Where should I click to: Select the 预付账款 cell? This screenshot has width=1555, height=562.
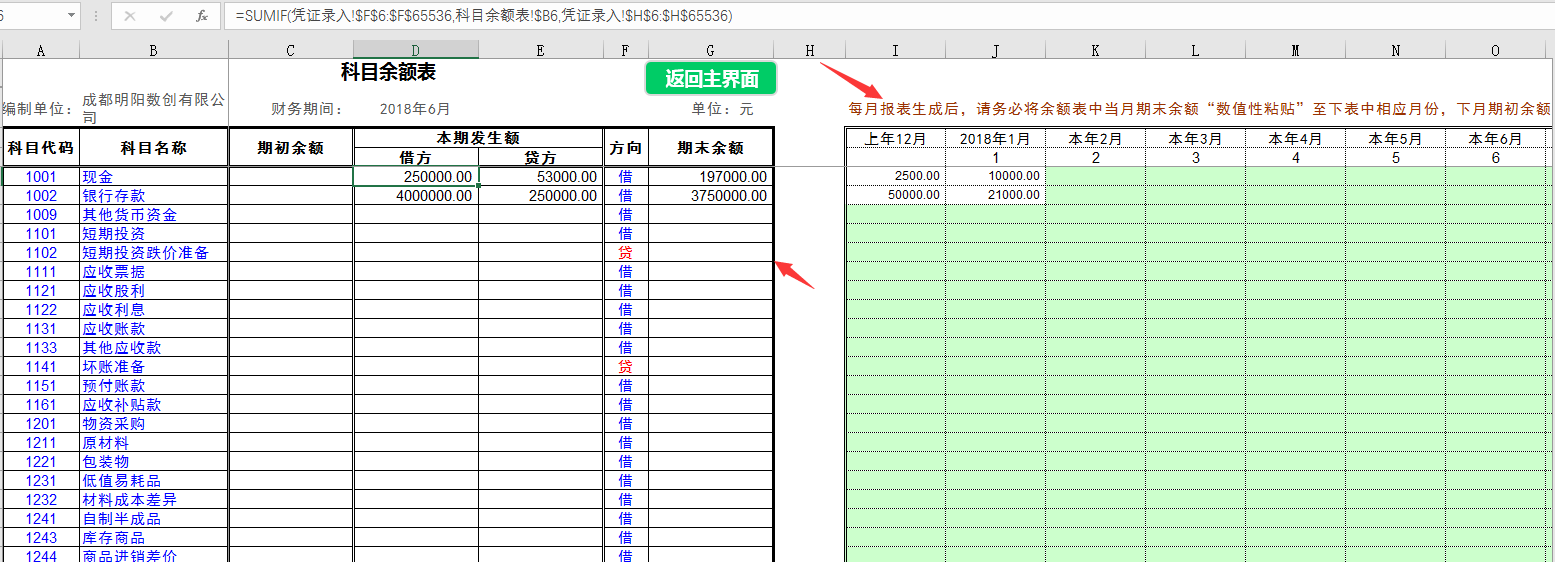click(154, 386)
